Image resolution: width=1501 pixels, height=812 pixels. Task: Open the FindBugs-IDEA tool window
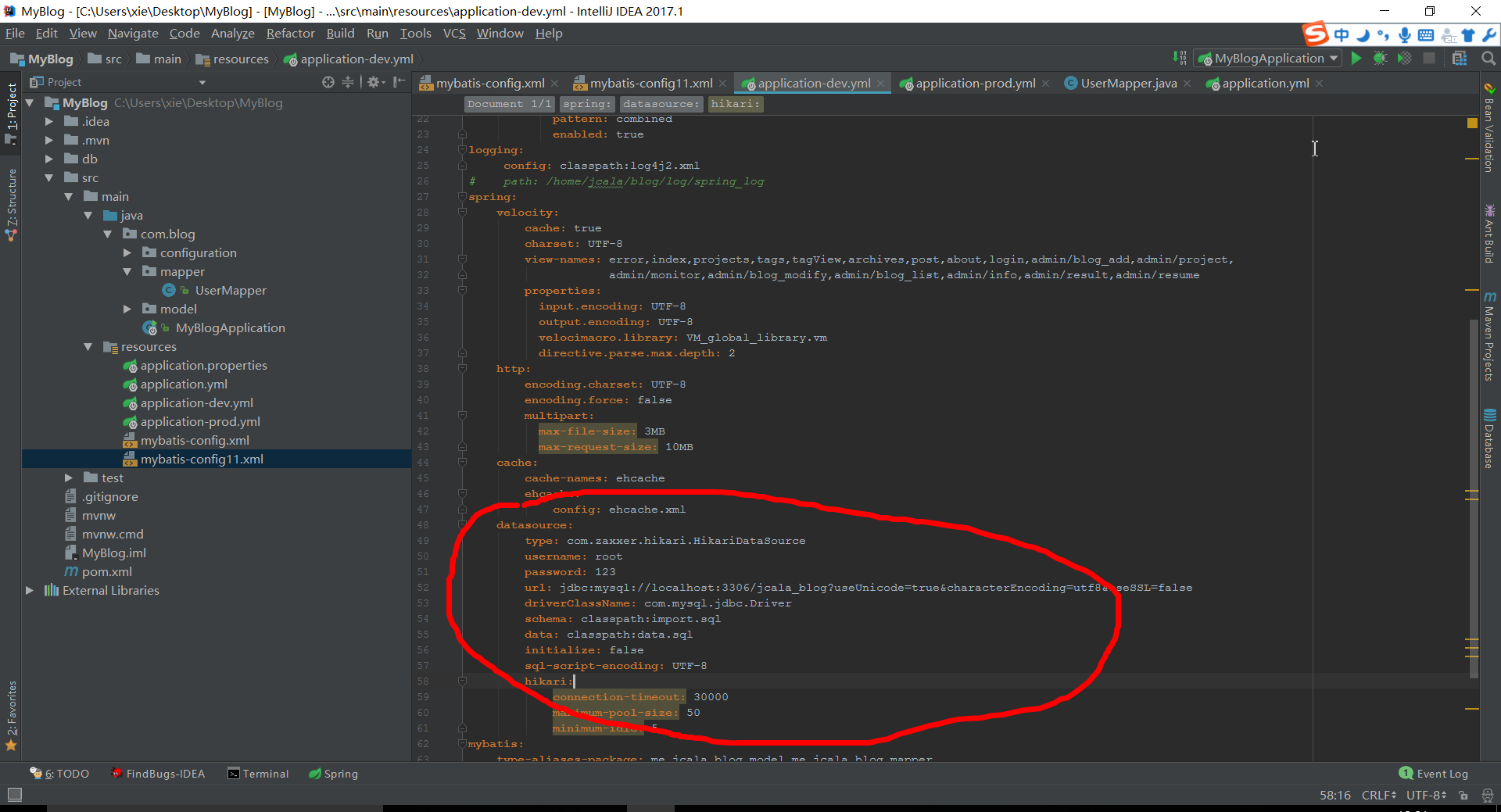pos(157,774)
